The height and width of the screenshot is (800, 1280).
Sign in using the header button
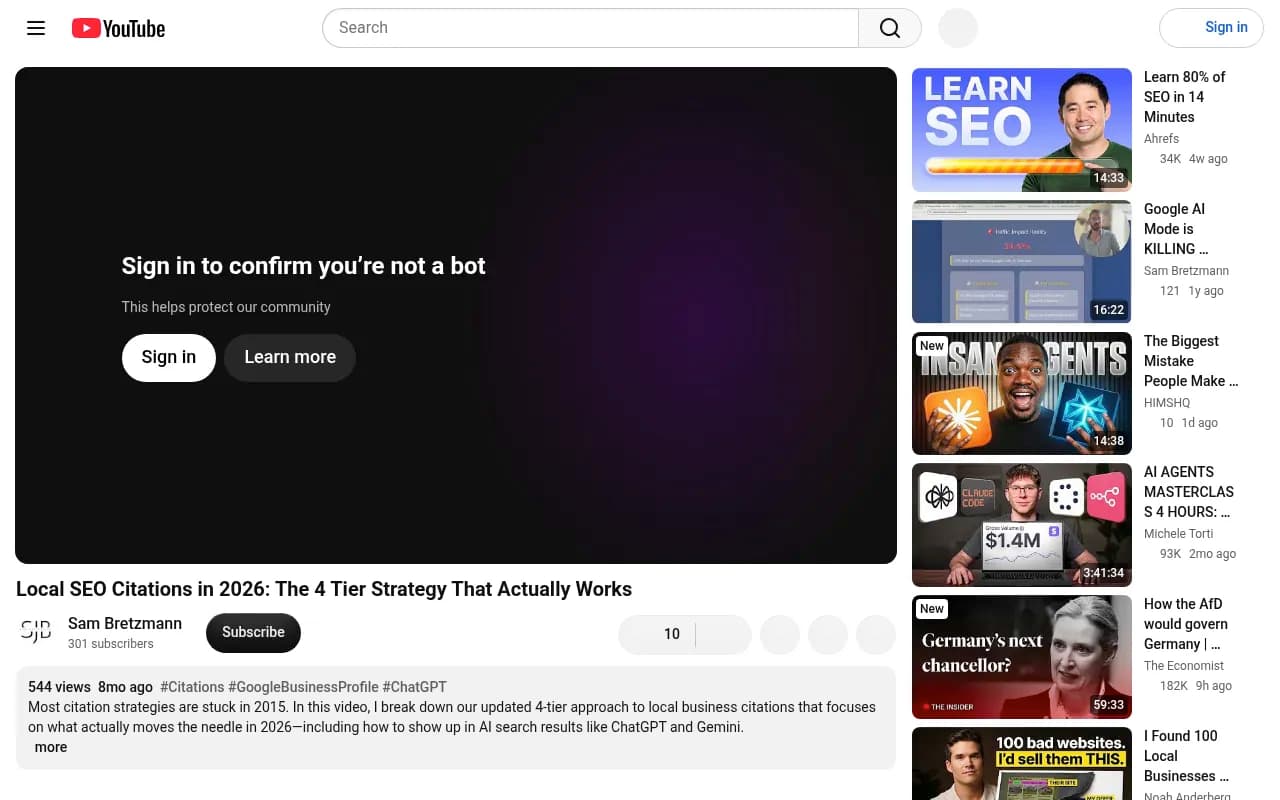coord(1211,28)
